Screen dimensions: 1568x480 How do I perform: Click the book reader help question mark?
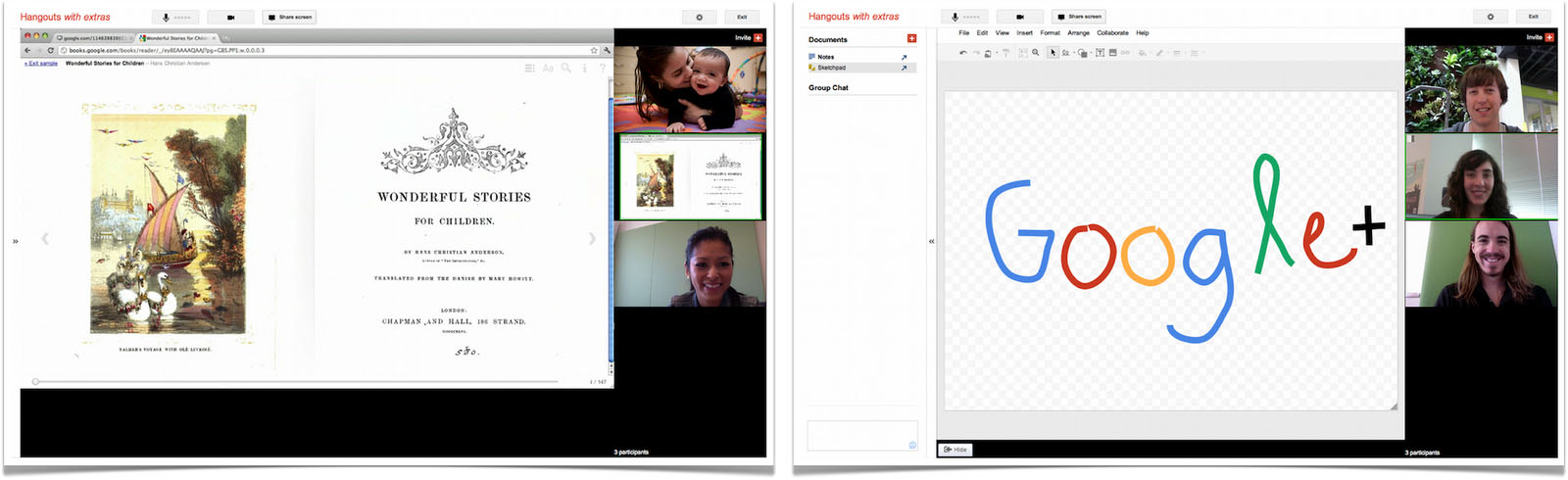(x=602, y=69)
